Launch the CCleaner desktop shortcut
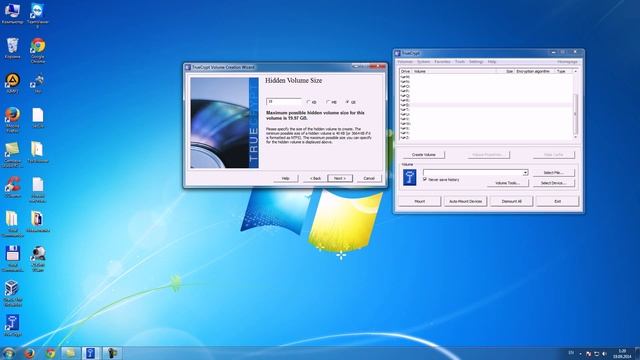Viewport: 640px width, 360px height. [x=12, y=188]
